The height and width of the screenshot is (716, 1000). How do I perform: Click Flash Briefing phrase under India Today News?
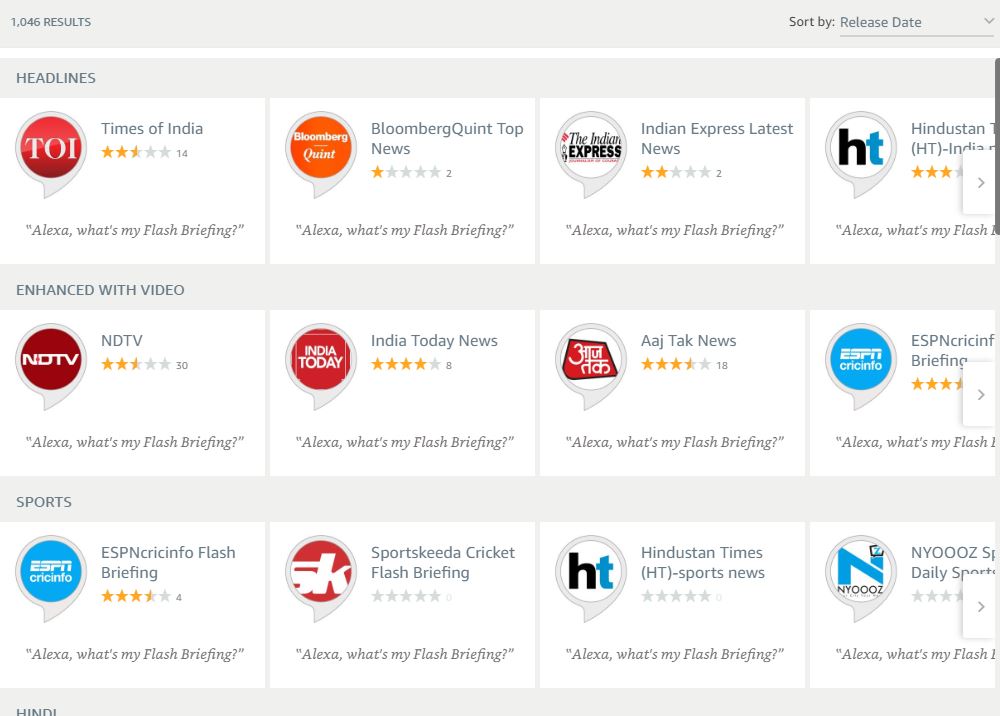click(404, 442)
